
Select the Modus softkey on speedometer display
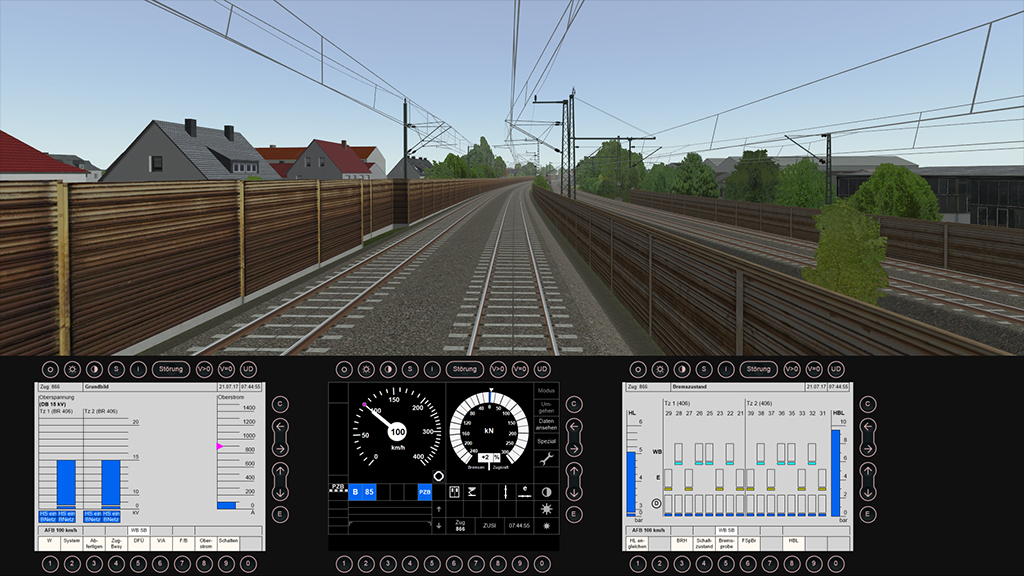point(547,391)
